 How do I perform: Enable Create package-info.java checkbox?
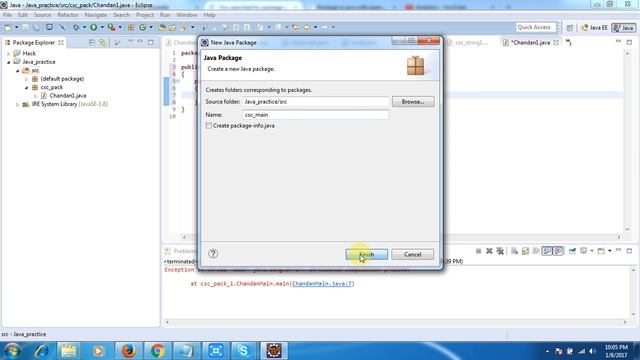click(209, 126)
